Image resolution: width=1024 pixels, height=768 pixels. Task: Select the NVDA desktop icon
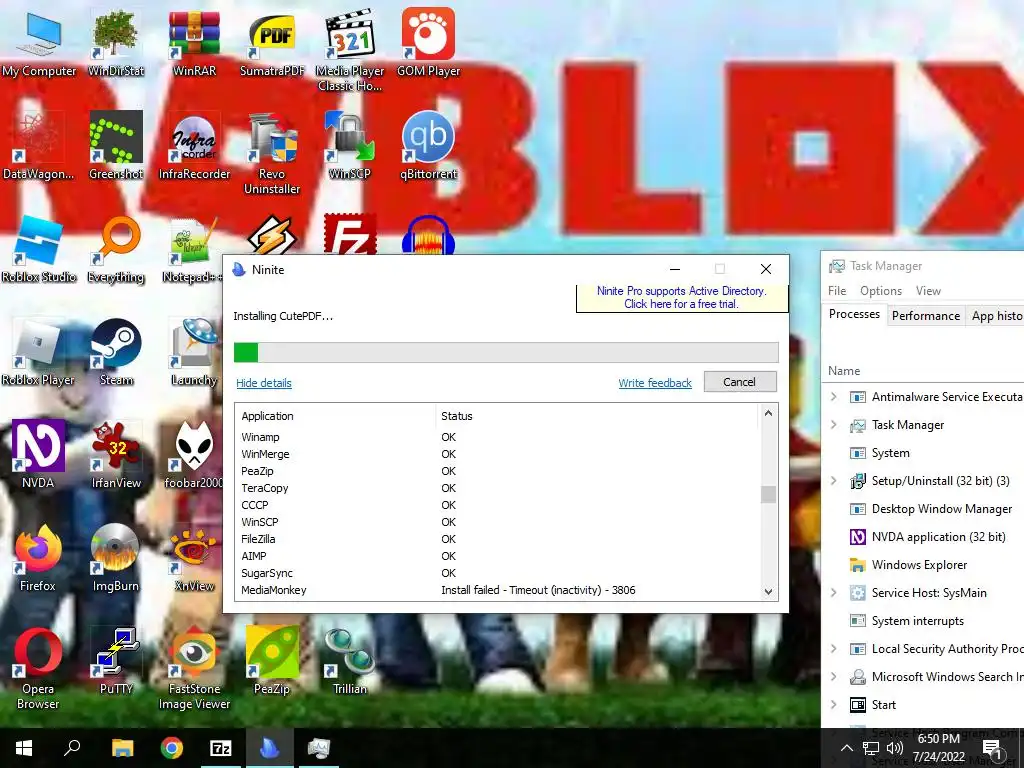[x=39, y=455]
